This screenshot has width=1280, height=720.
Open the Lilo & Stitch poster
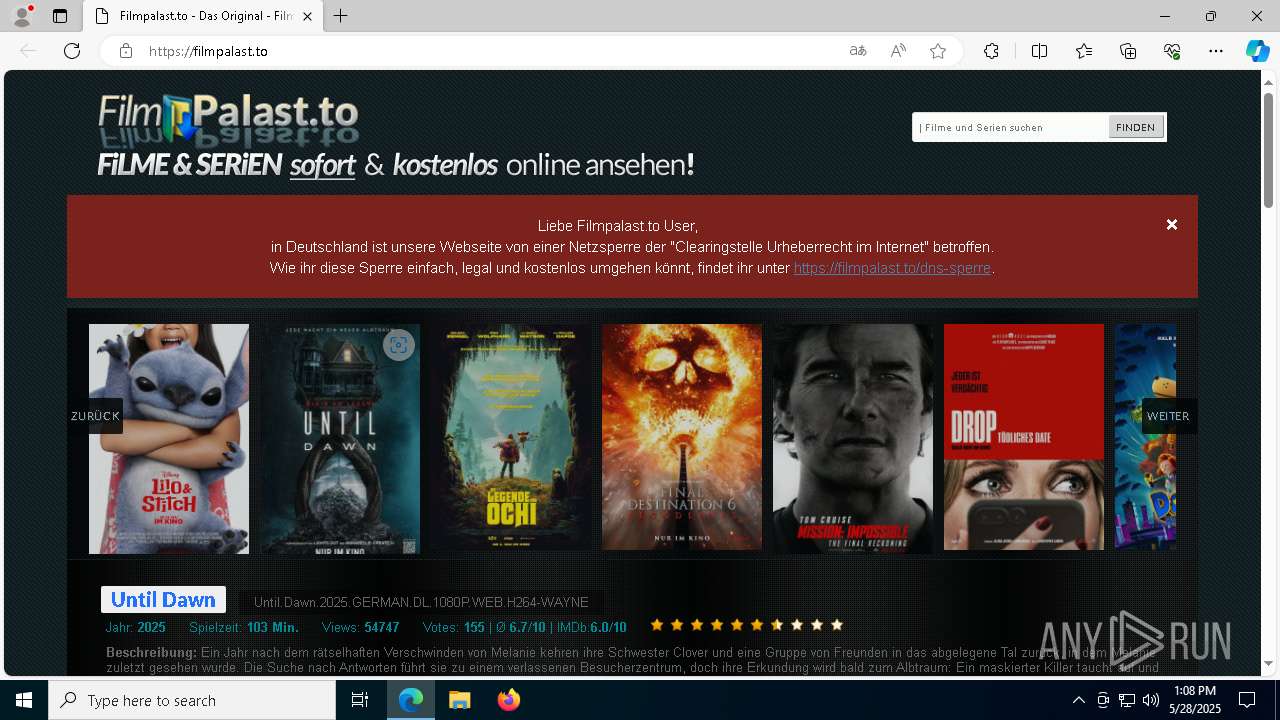[169, 438]
